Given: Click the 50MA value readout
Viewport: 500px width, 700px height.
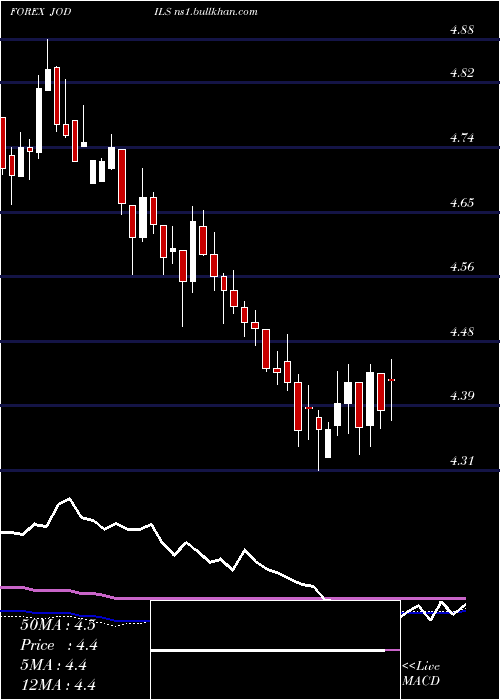Looking at the screenshot, I should (x=58, y=625).
